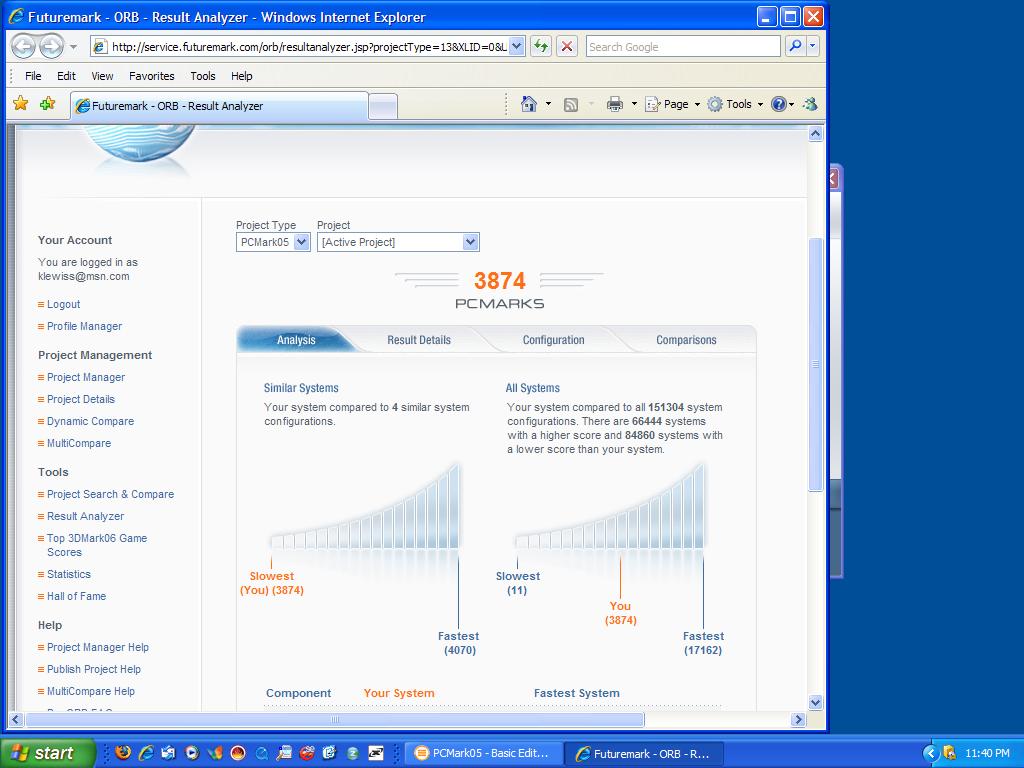Open the Hall of Fame link

point(76,596)
